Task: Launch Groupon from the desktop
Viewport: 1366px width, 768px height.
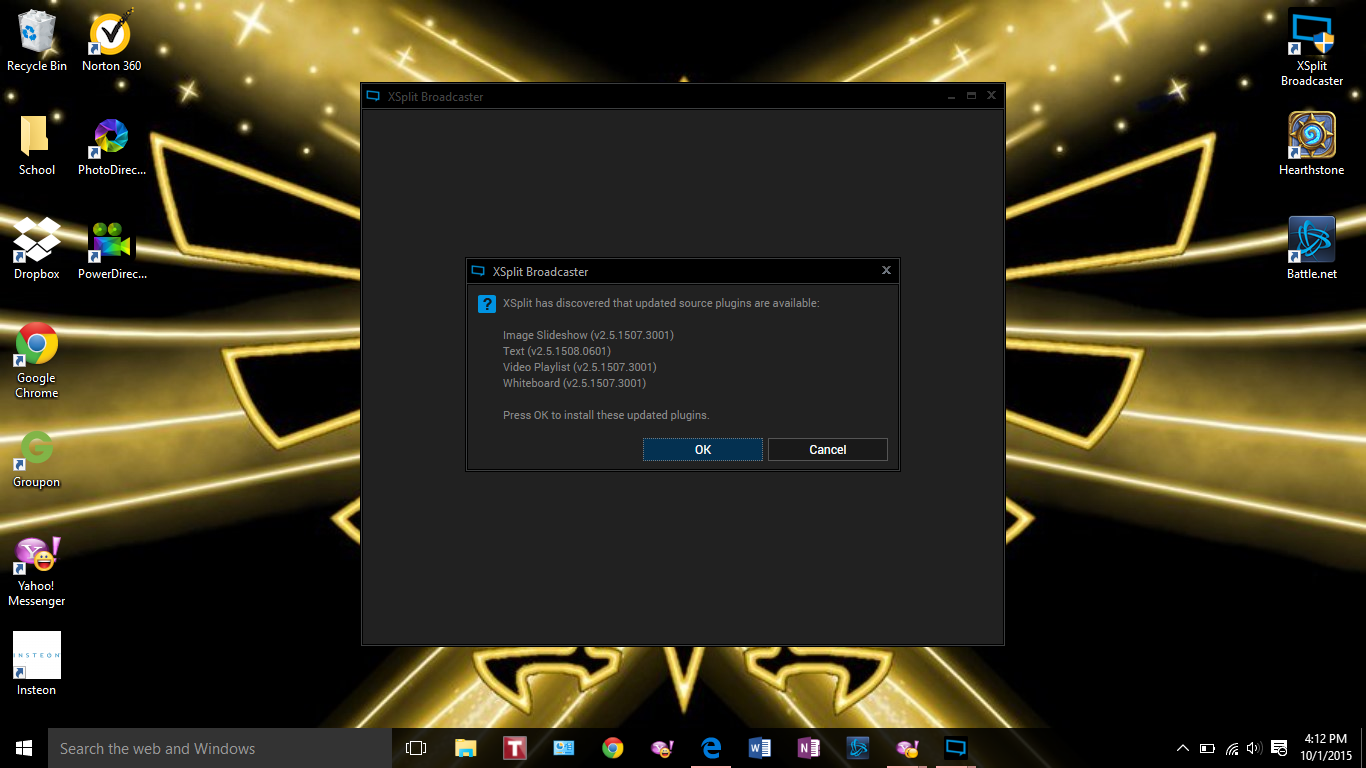Action: click(x=36, y=450)
